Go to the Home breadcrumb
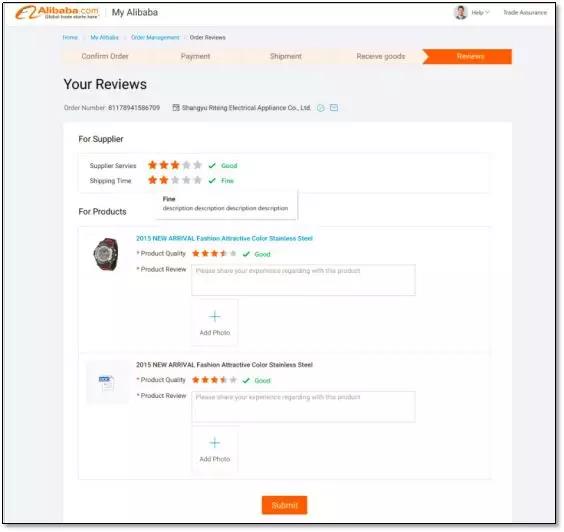 70,37
